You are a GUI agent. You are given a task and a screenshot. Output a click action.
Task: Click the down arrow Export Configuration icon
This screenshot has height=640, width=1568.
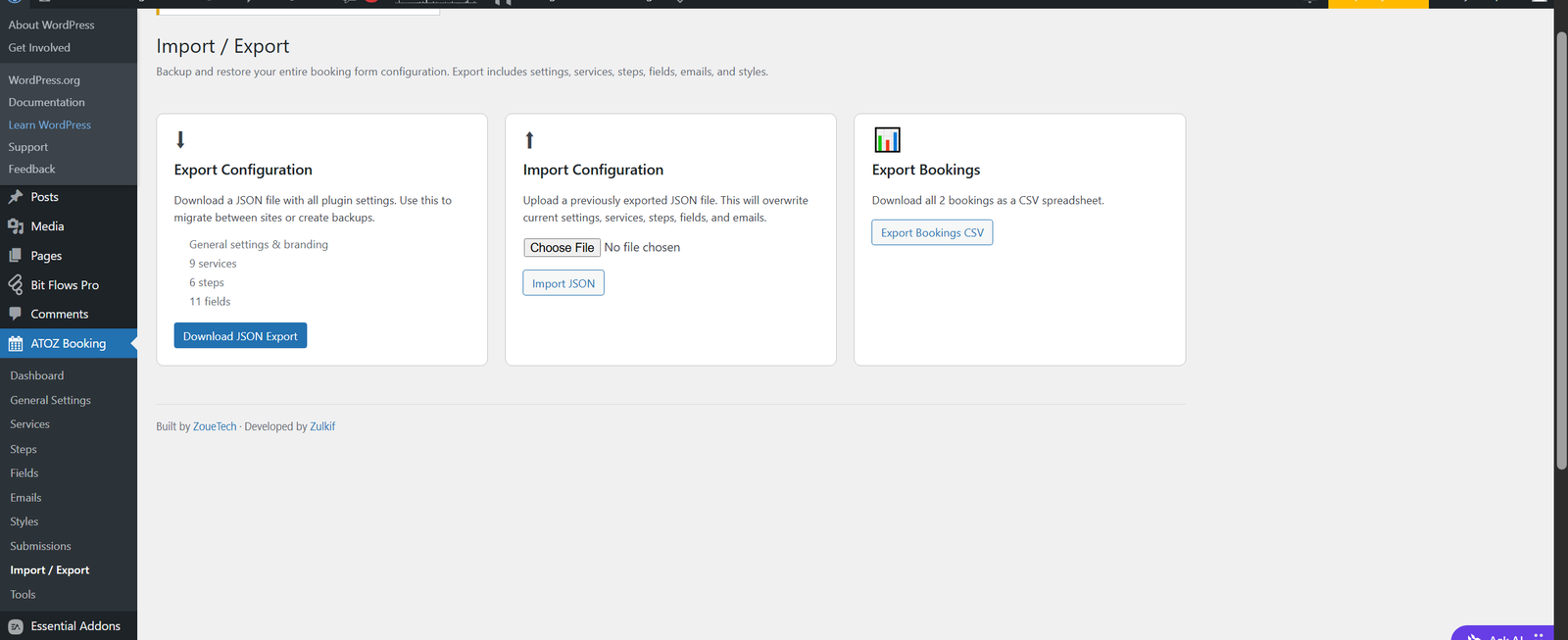(180, 140)
